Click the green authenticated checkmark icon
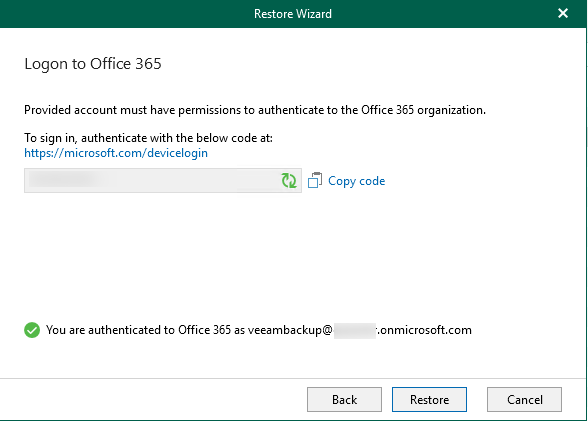This screenshot has width=588, height=421. point(32,330)
